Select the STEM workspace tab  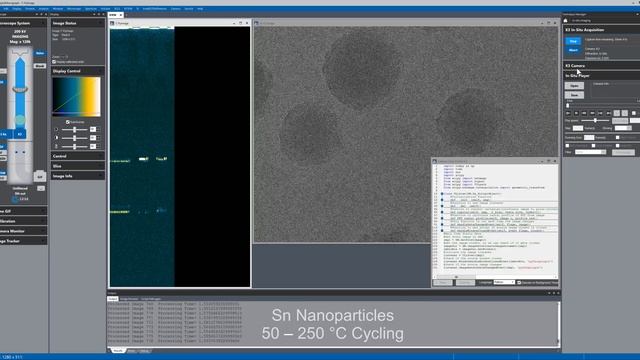(x=113, y=15)
